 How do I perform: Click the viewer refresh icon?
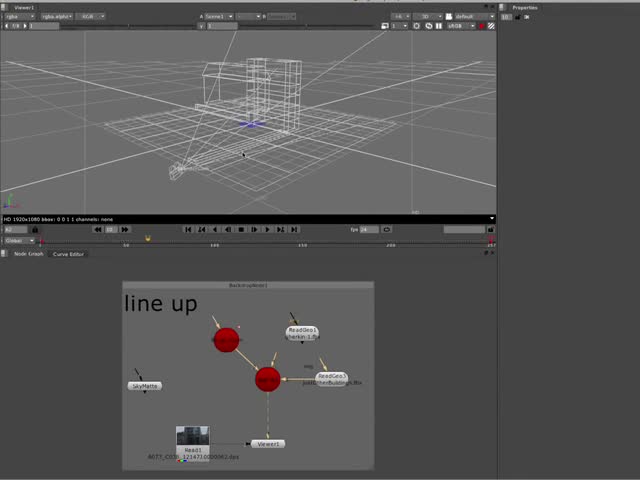pos(429,26)
